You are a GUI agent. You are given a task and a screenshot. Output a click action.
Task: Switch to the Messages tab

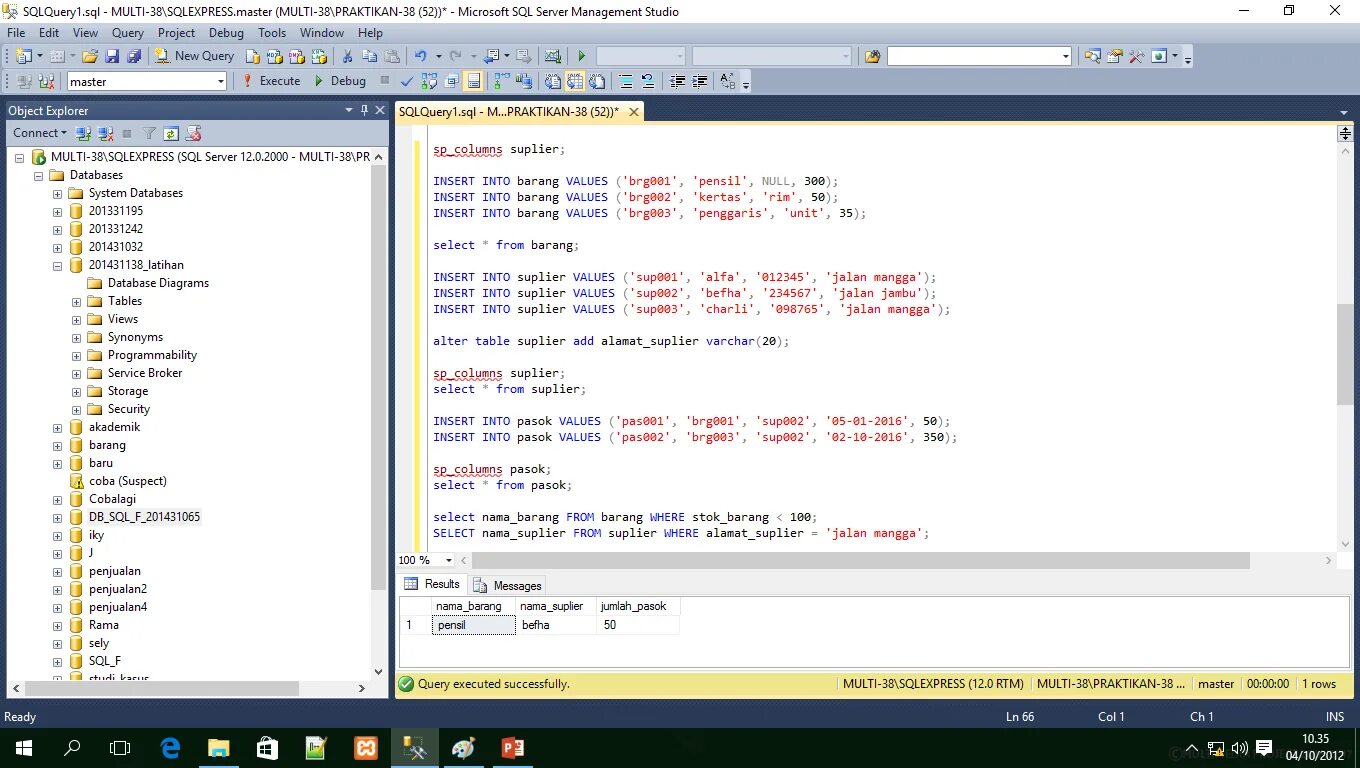click(508, 586)
